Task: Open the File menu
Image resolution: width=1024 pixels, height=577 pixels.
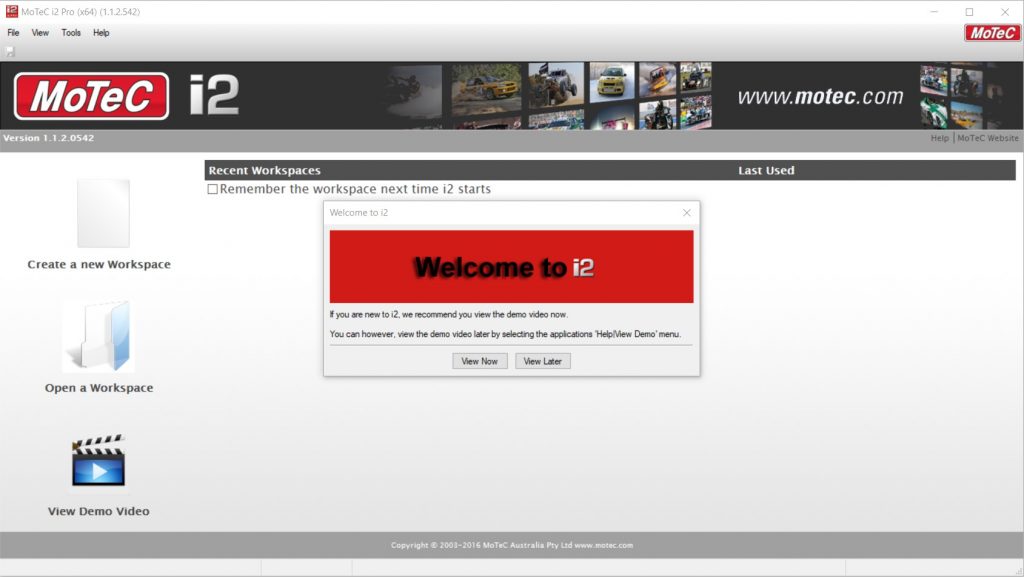Action: tap(13, 33)
